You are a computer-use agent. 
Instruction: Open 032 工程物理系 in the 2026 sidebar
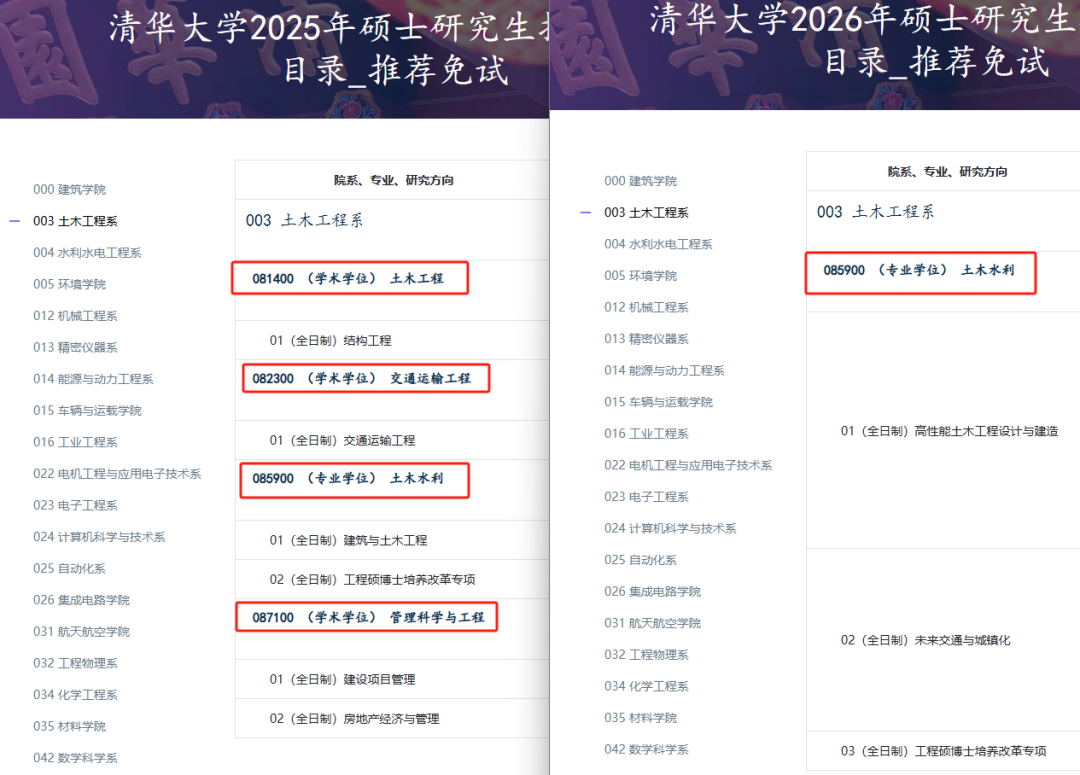coord(646,655)
